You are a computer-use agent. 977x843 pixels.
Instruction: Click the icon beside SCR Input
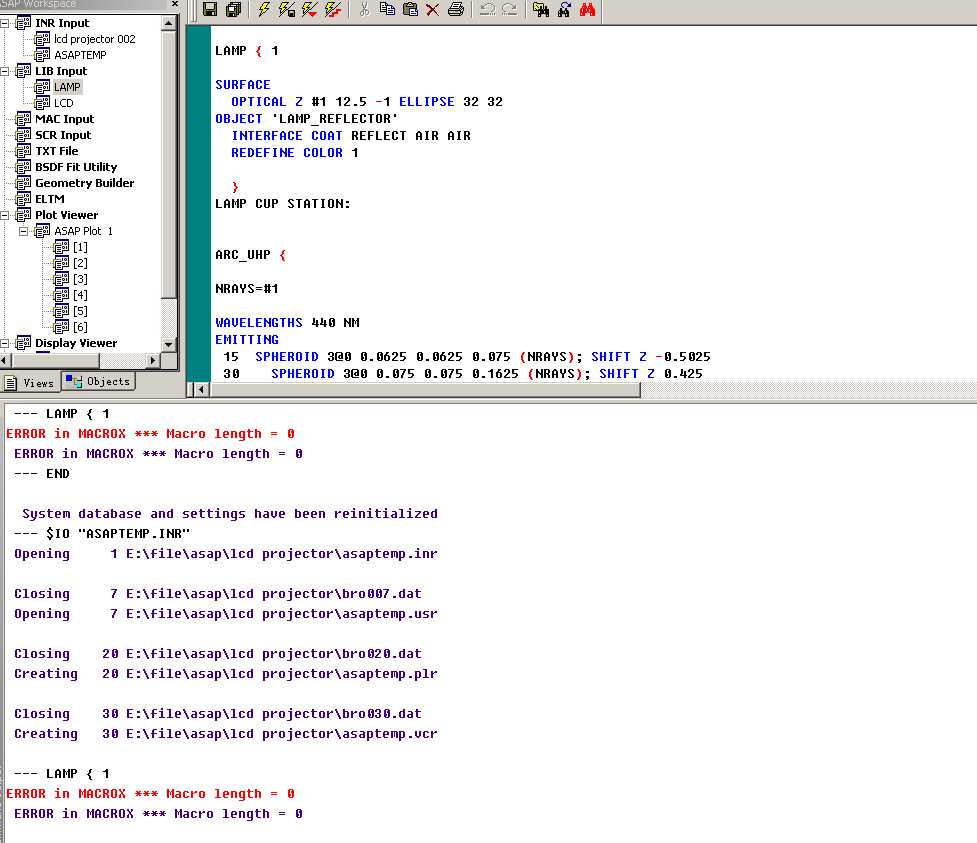(23, 135)
